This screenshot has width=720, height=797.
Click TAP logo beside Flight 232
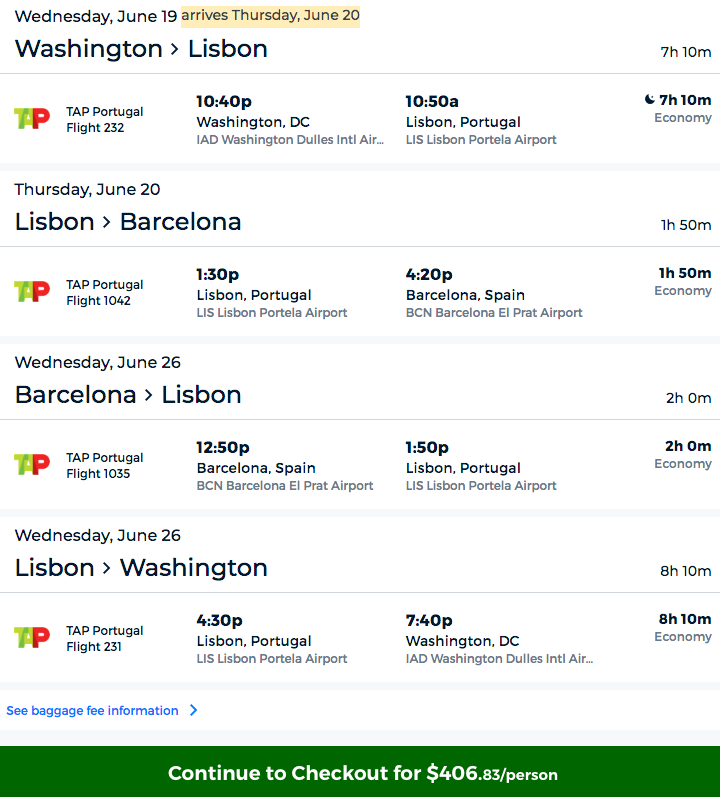click(32, 119)
